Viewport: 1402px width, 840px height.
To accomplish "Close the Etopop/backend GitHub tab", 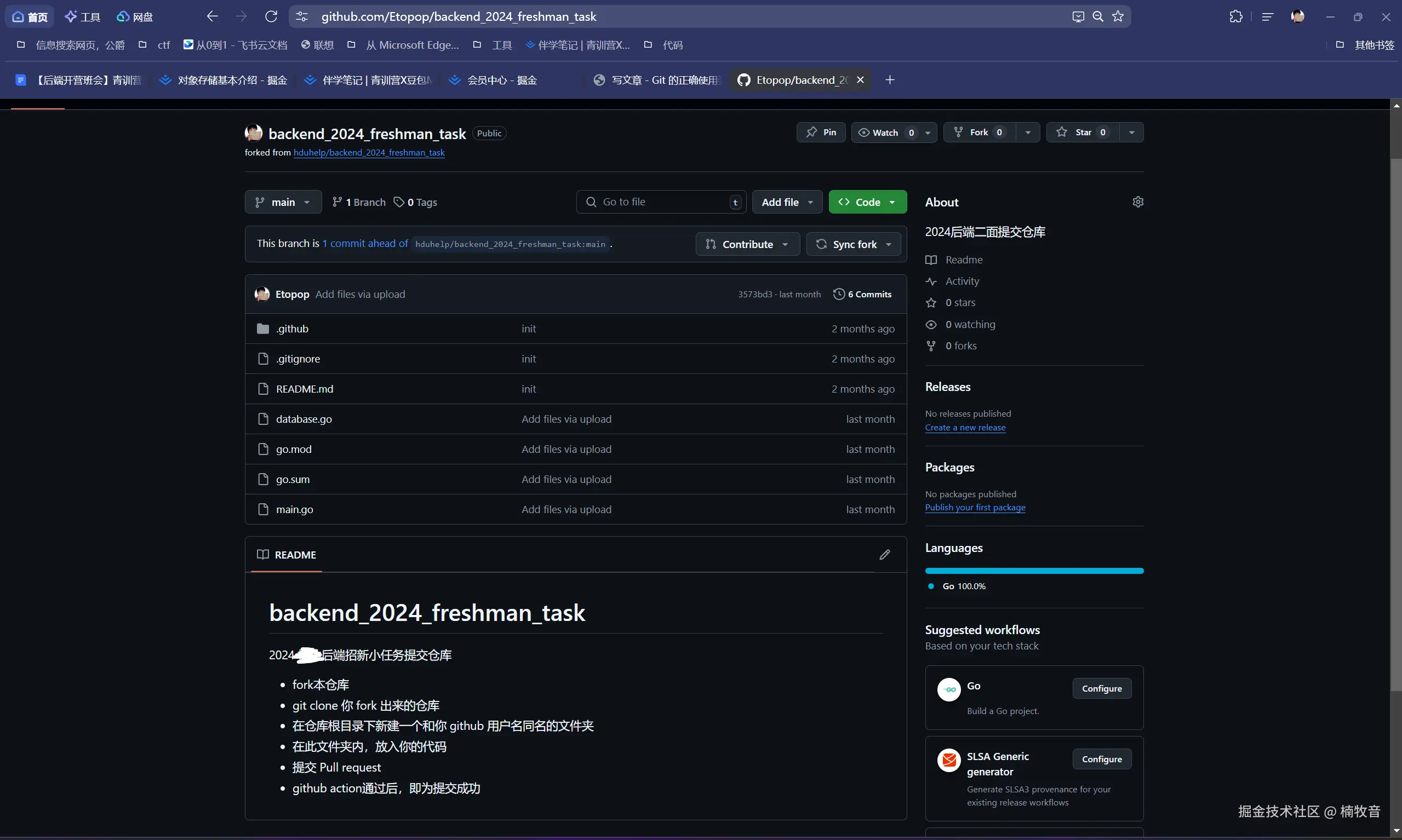I will pyautogui.click(x=860, y=80).
